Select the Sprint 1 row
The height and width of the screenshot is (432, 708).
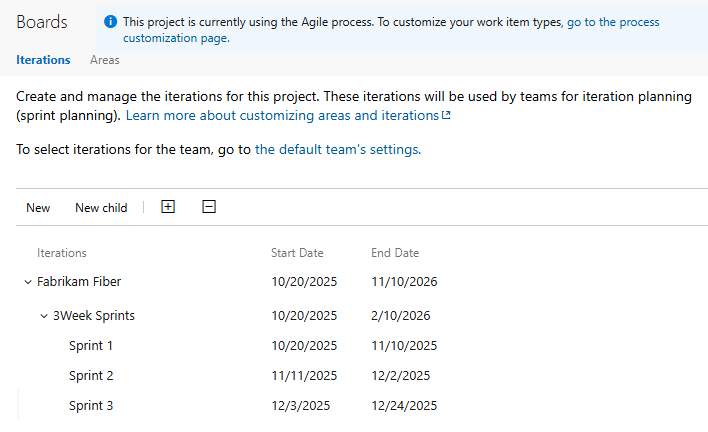point(91,346)
